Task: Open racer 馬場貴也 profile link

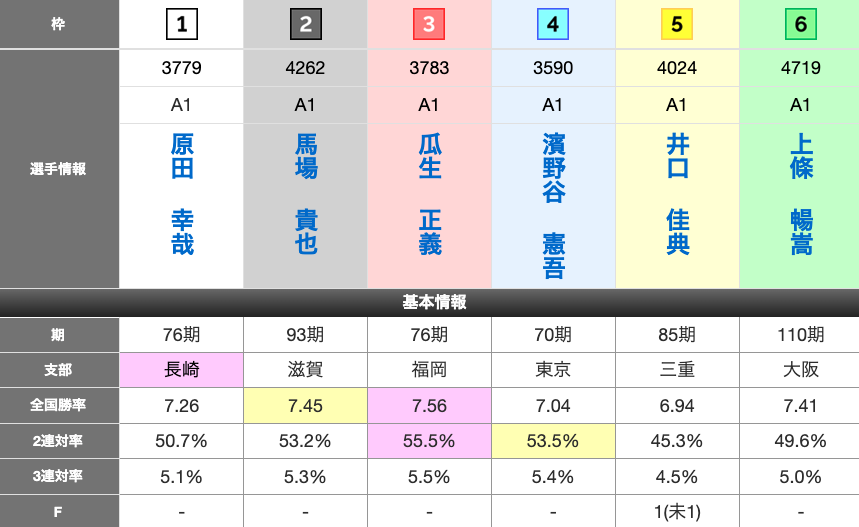Action: click(306, 195)
